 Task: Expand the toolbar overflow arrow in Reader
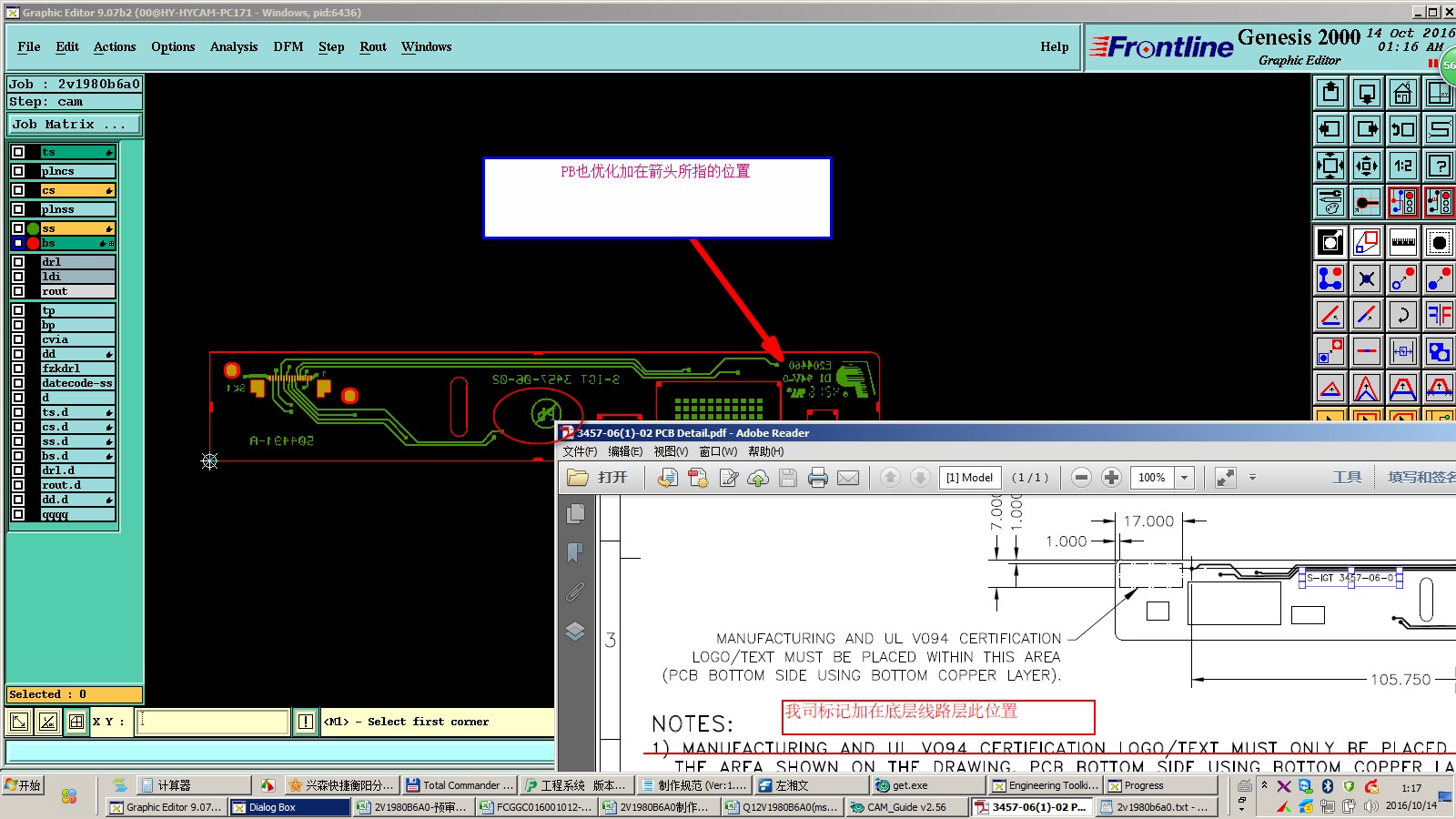(x=1252, y=478)
